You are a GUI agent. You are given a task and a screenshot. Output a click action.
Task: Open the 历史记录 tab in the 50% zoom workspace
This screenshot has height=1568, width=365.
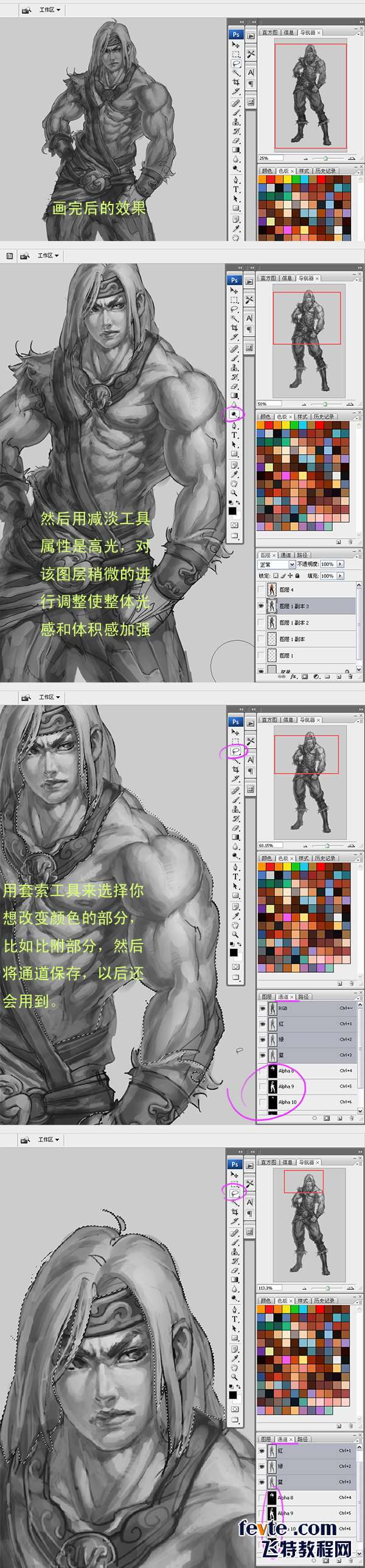(x=324, y=416)
